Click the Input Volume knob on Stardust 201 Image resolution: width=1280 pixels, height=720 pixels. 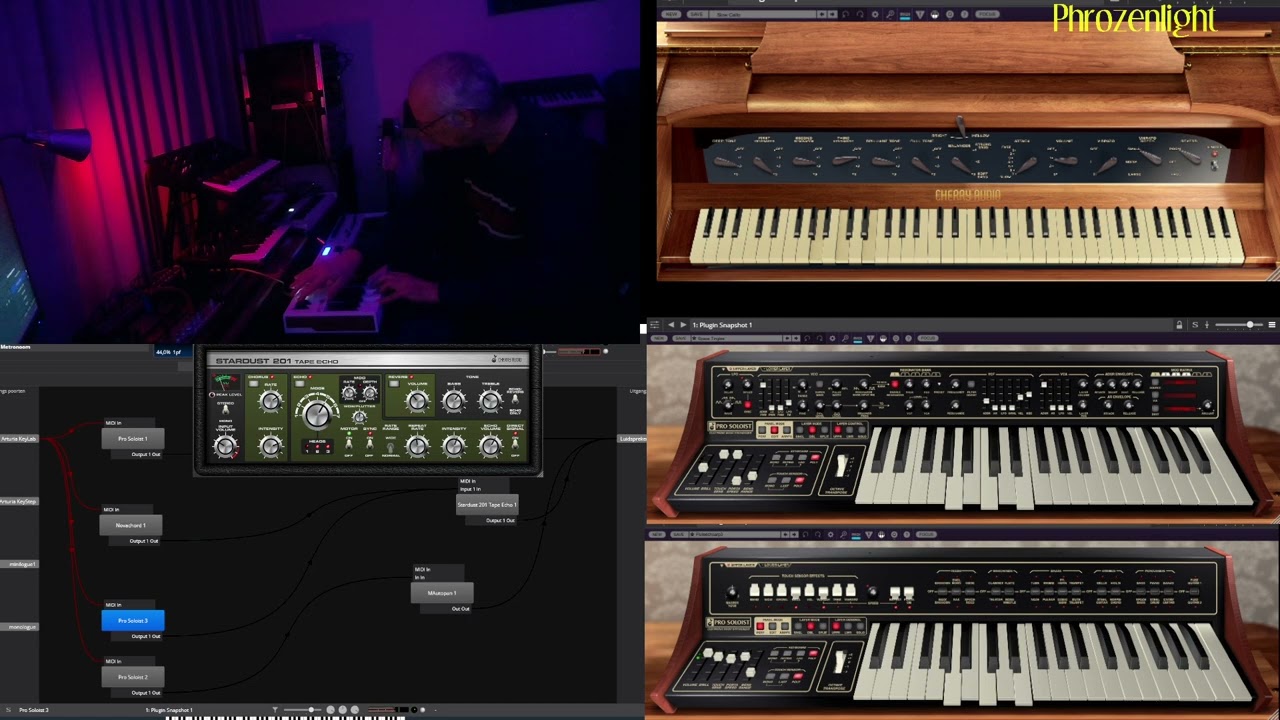pos(226,447)
